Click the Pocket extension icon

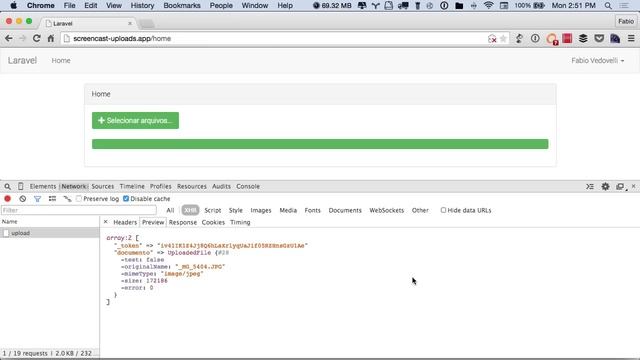coord(599,38)
